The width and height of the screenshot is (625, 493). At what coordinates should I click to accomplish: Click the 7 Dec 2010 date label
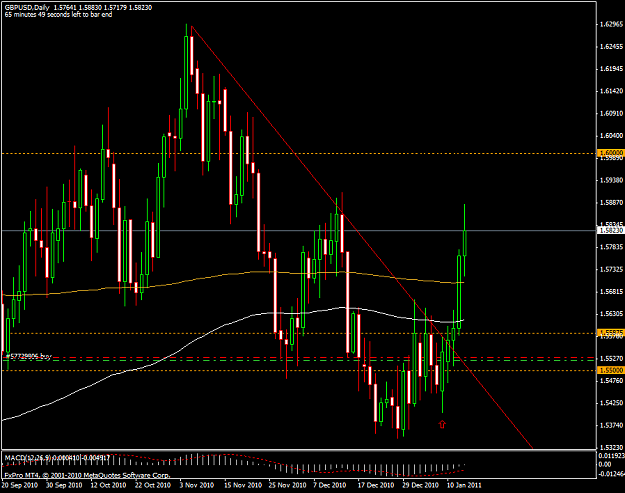pyautogui.click(x=330, y=485)
